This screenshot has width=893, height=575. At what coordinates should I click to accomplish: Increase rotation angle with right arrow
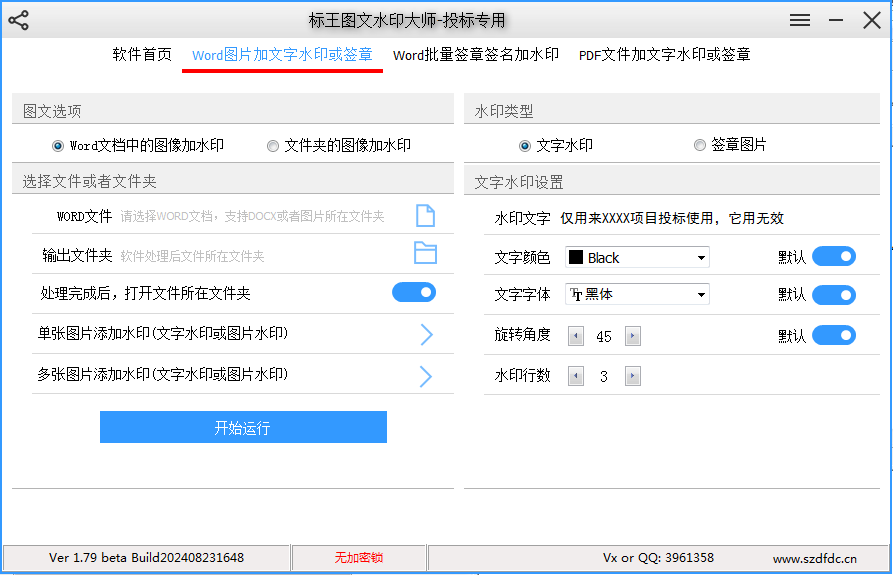coord(633,336)
